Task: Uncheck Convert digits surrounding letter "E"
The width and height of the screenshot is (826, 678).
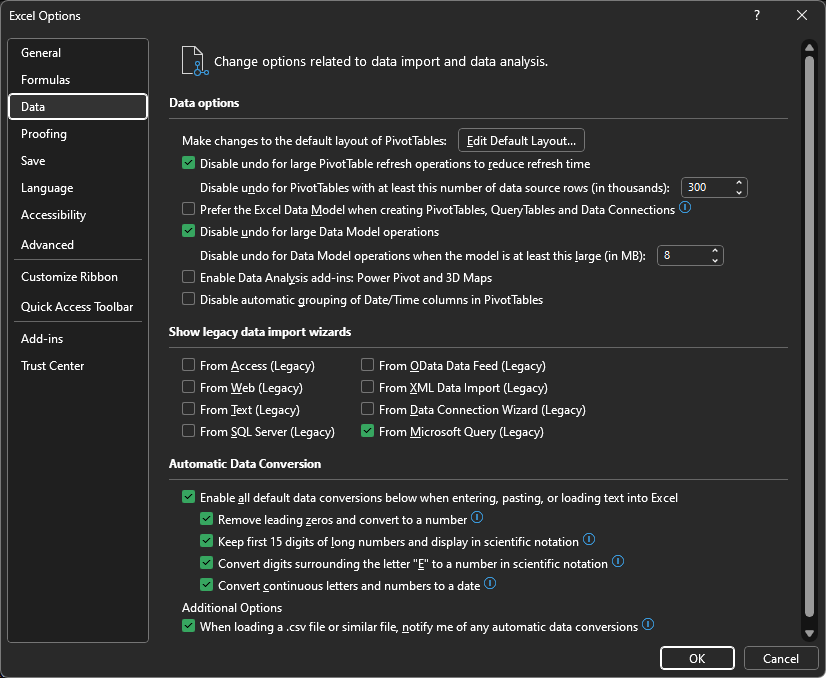Action: pyautogui.click(x=206, y=564)
